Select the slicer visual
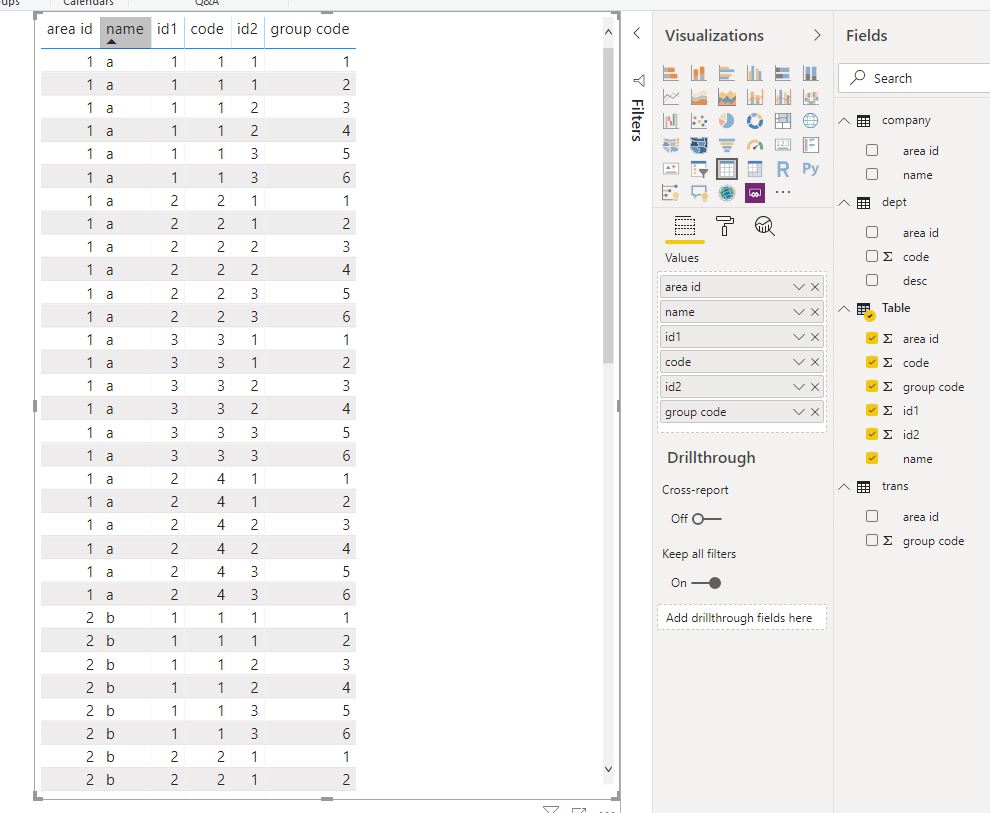Viewport: 990px width, 813px height. click(x=698, y=169)
